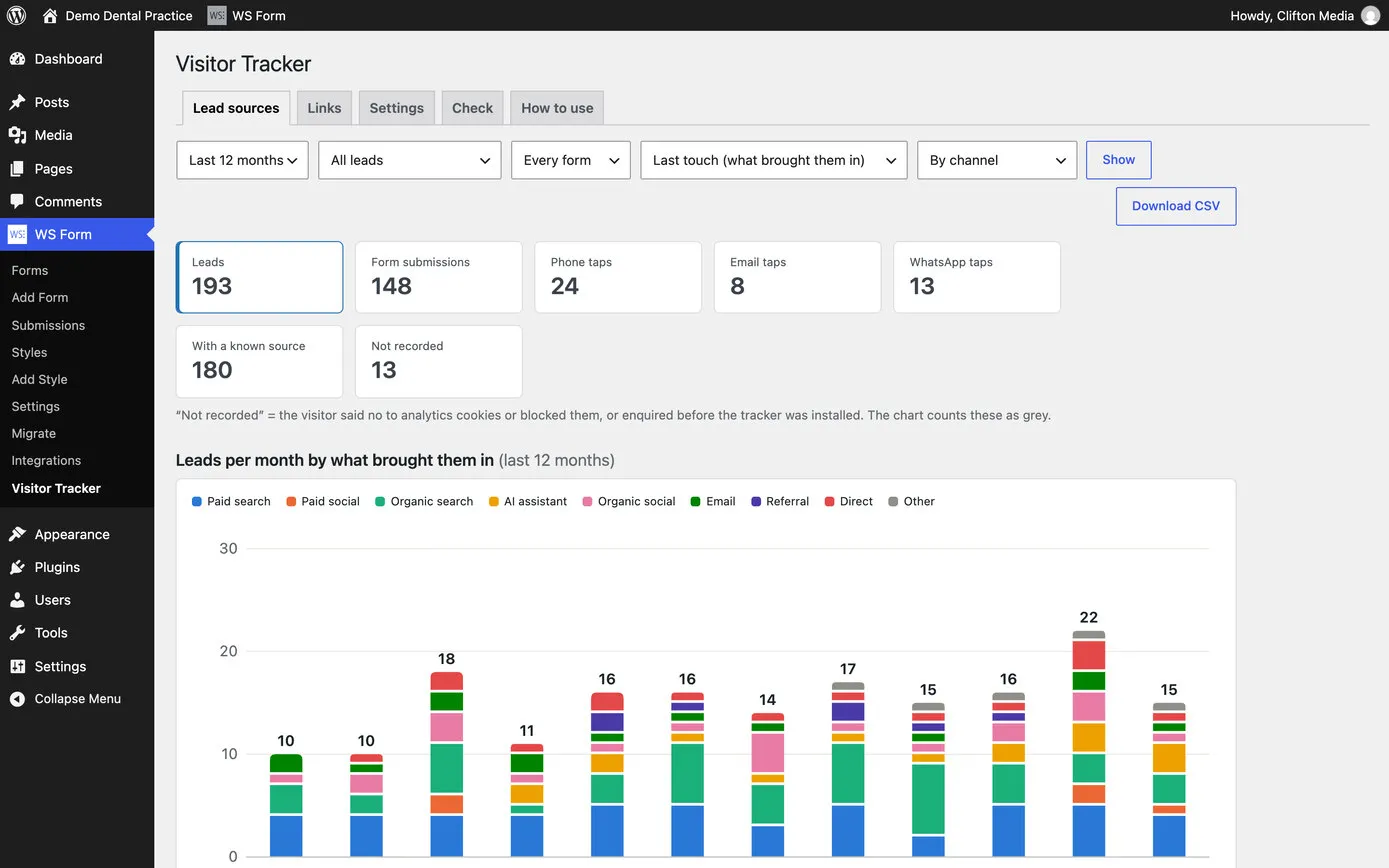Viewport: 1389px width, 868px height.
Task: Open Add Style in WS Form submenu
Action: click(40, 379)
